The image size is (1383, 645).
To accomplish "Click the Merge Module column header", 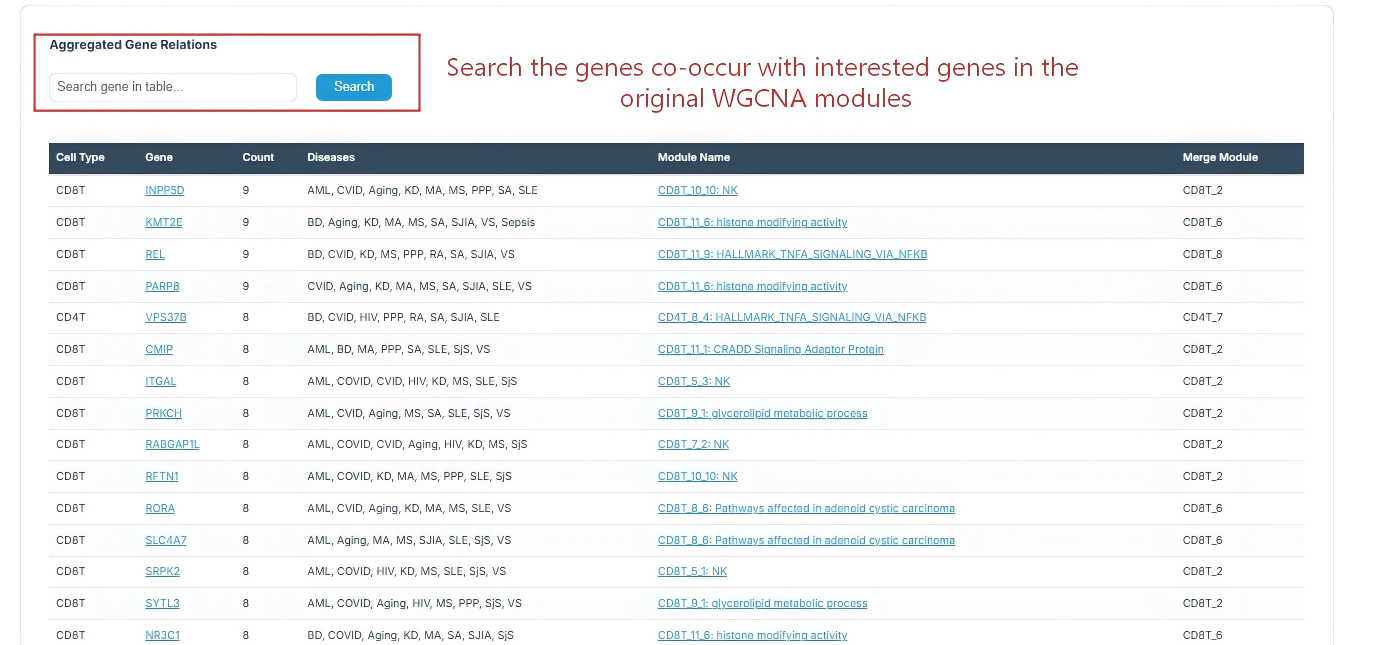I will point(1220,157).
